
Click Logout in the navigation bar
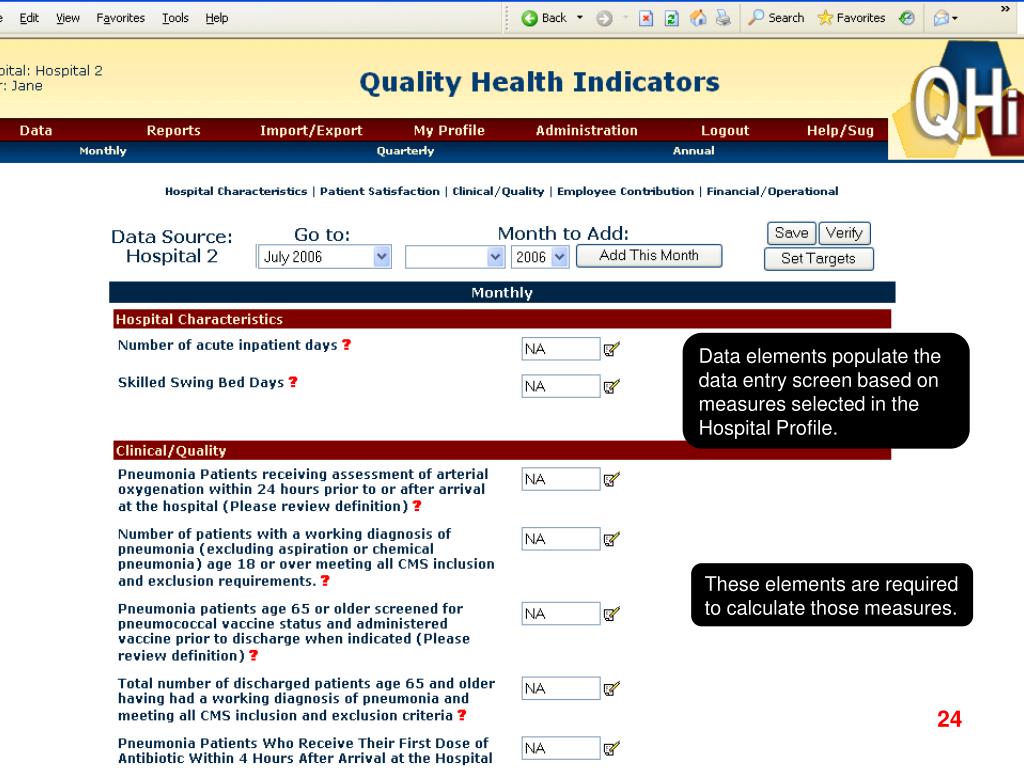coord(725,131)
